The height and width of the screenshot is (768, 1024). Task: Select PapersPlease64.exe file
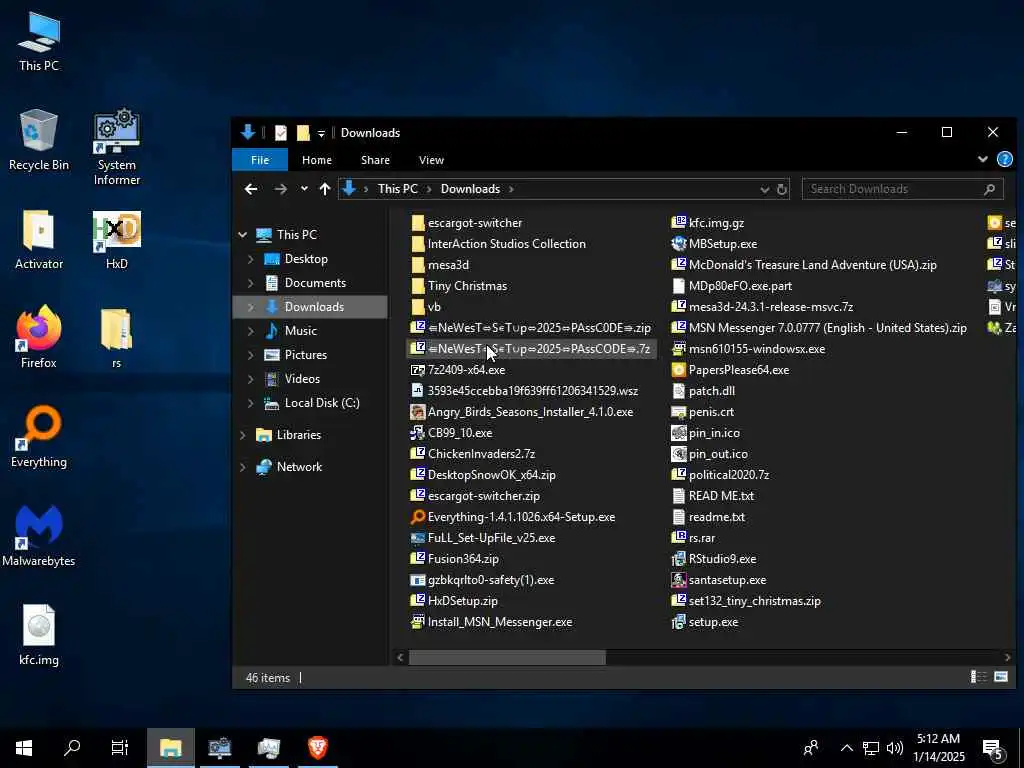click(x=731, y=370)
